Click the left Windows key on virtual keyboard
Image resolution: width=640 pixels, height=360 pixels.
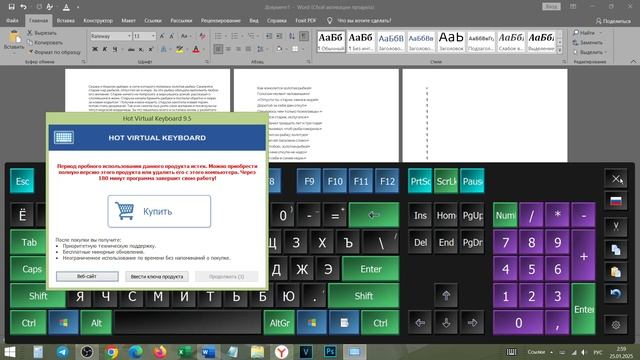(63, 323)
